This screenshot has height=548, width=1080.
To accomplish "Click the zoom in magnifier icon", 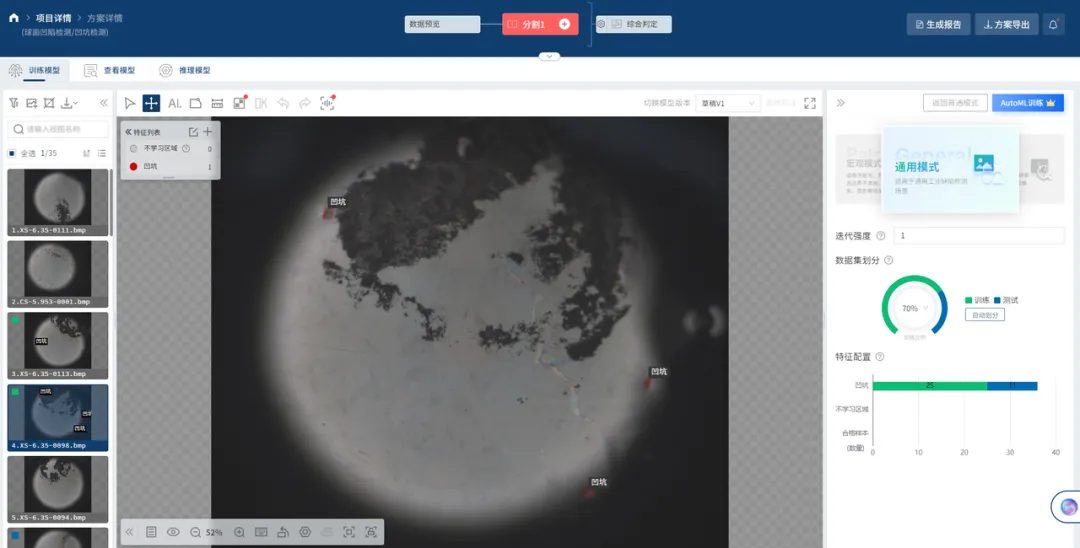I will pyautogui.click(x=239, y=532).
